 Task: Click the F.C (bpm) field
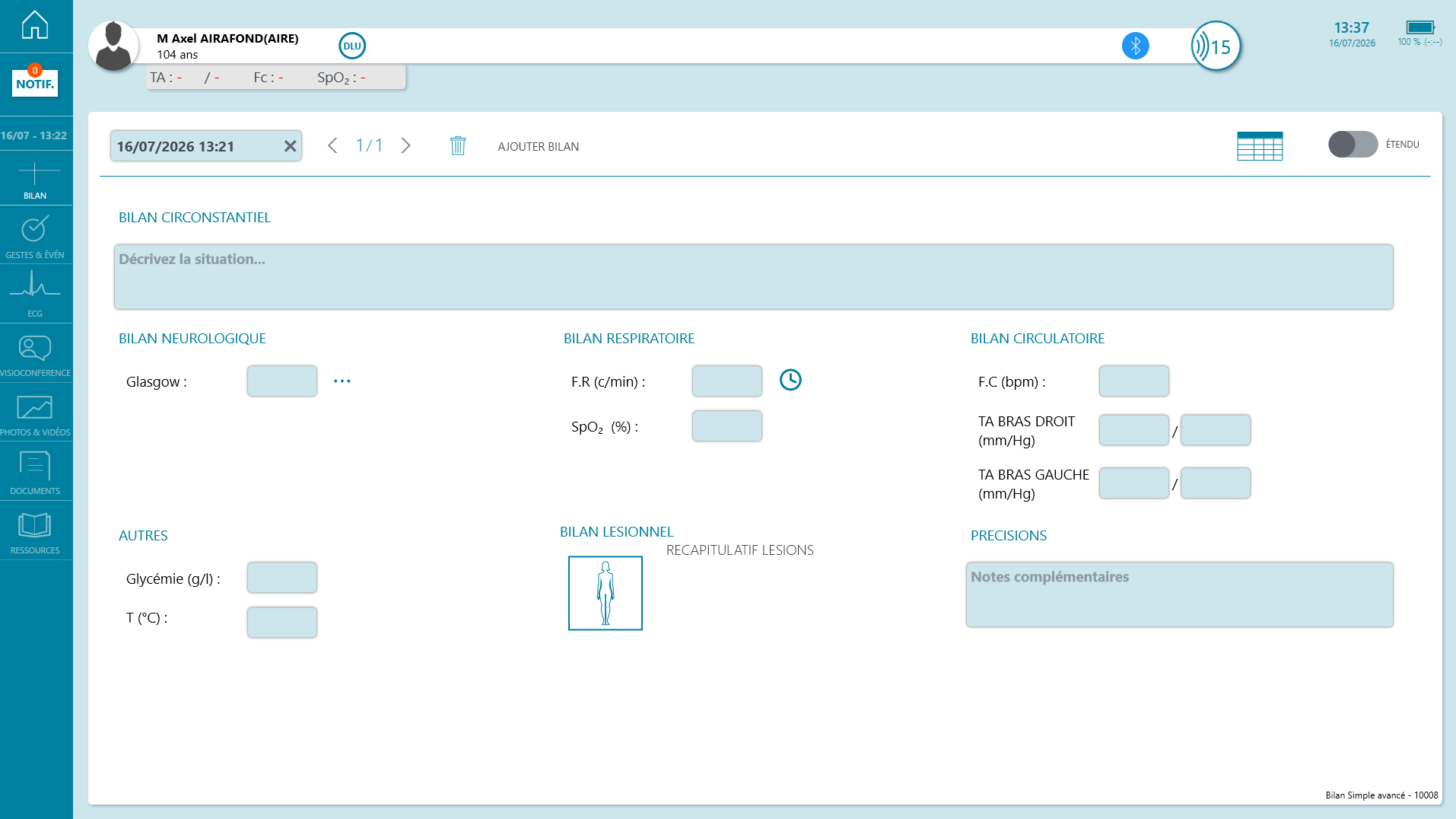click(1133, 381)
